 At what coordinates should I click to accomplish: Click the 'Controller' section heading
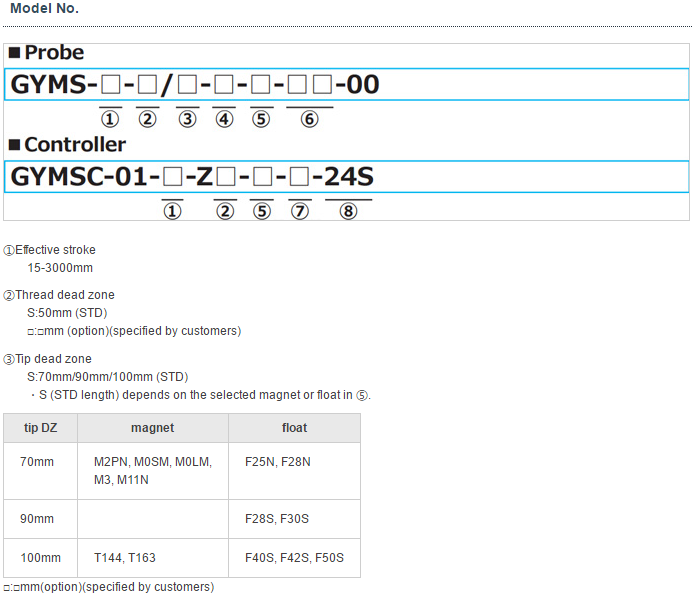click(74, 144)
